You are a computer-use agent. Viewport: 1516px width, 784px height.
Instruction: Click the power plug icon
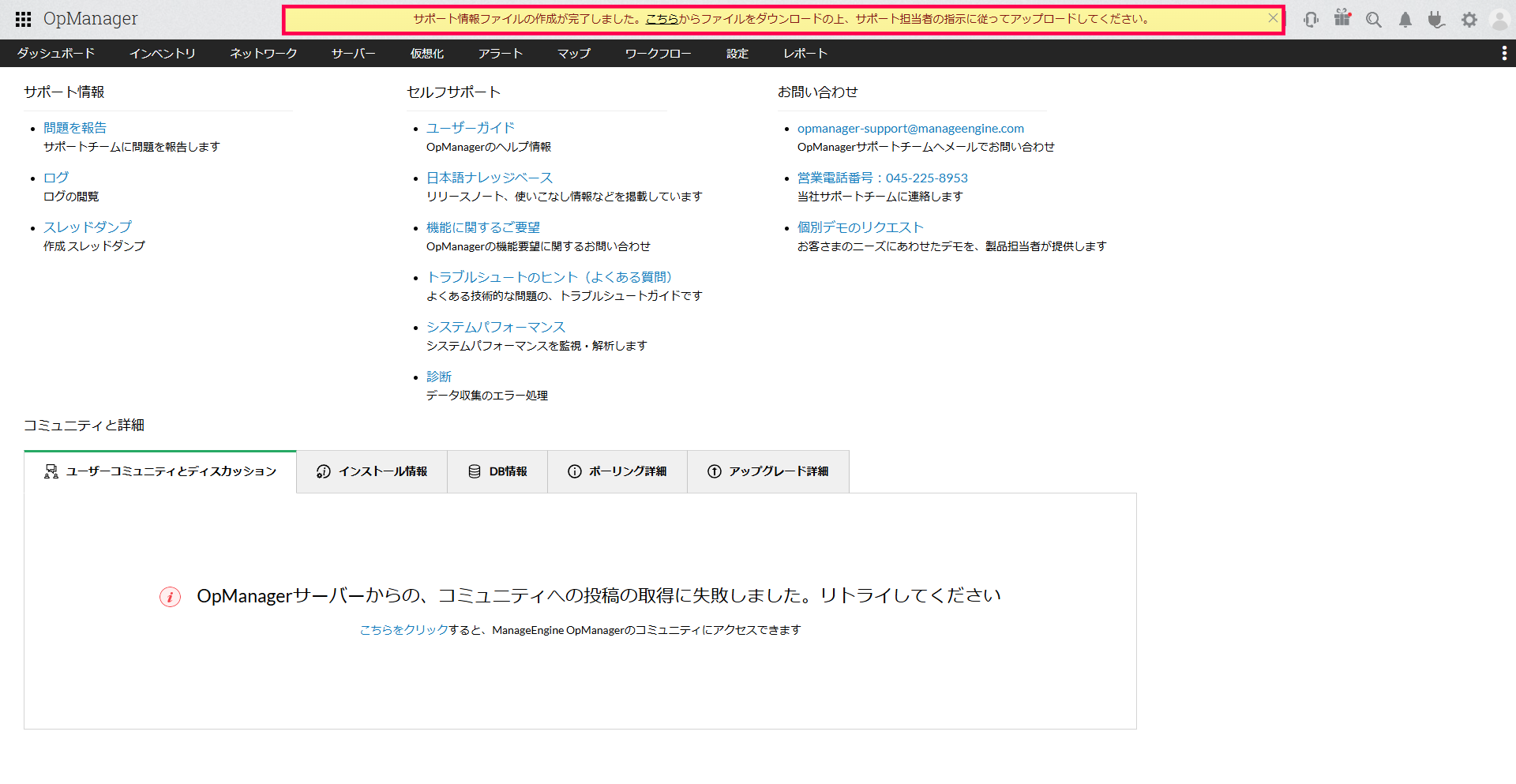(1436, 20)
